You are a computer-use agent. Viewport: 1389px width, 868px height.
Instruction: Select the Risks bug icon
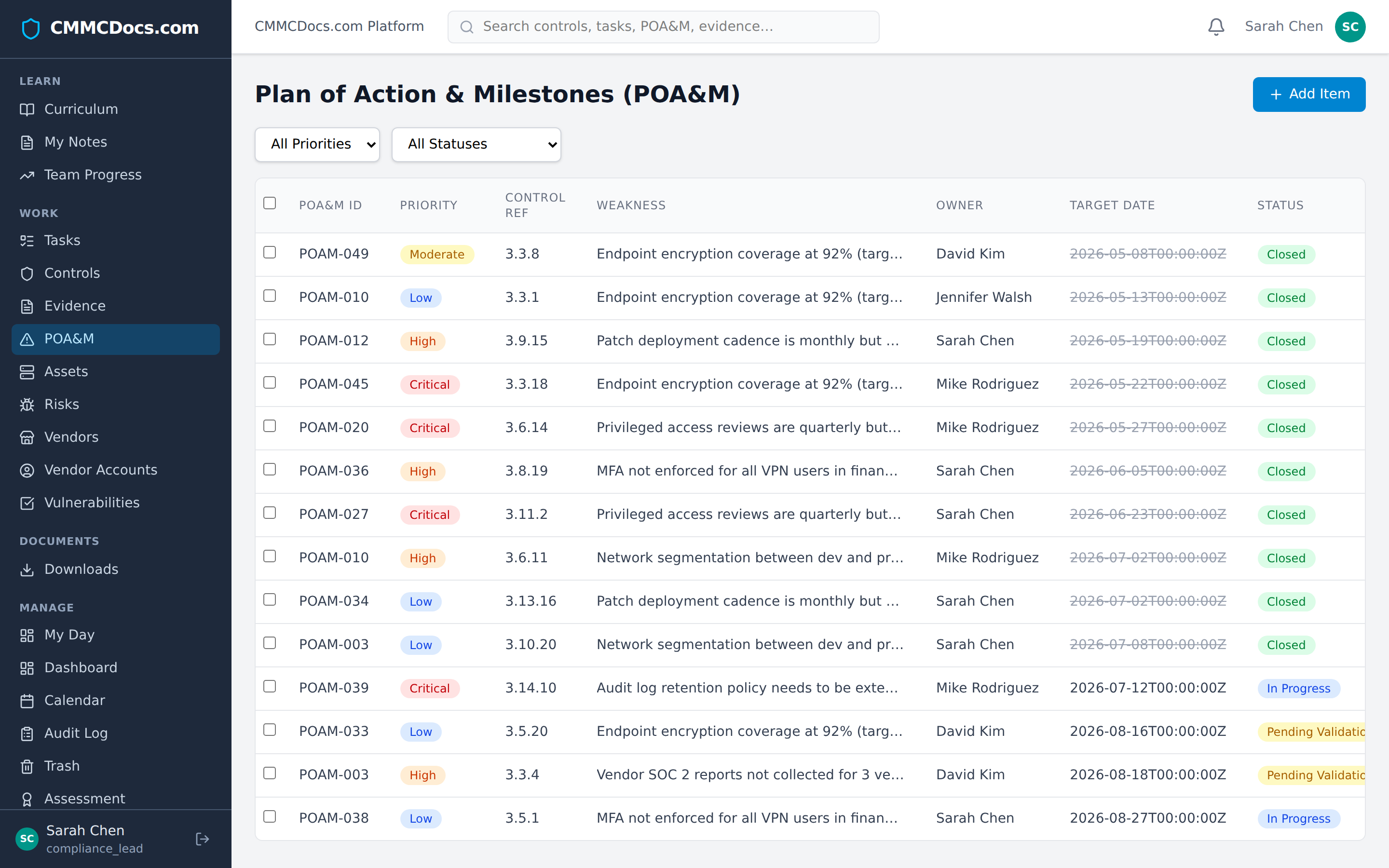[27, 405]
